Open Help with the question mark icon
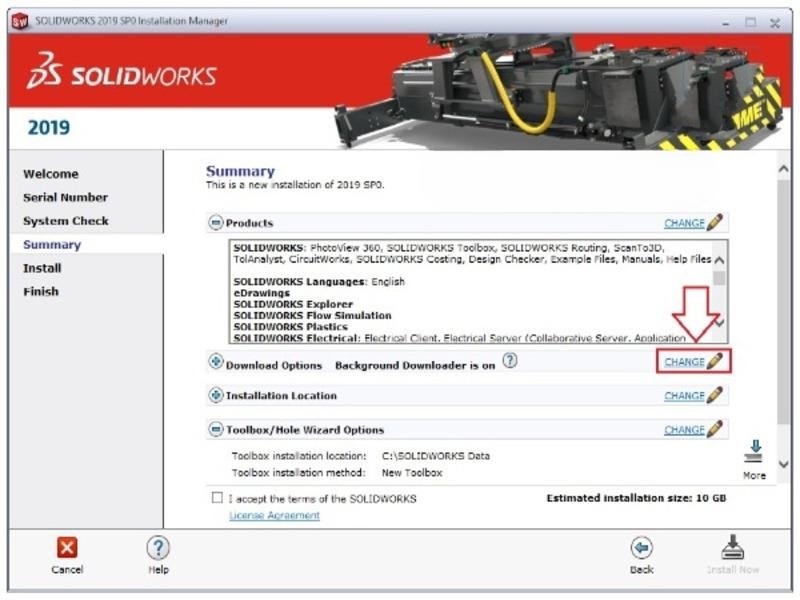Image resolution: width=800 pixels, height=600 pixels. (x=156, y=547)
